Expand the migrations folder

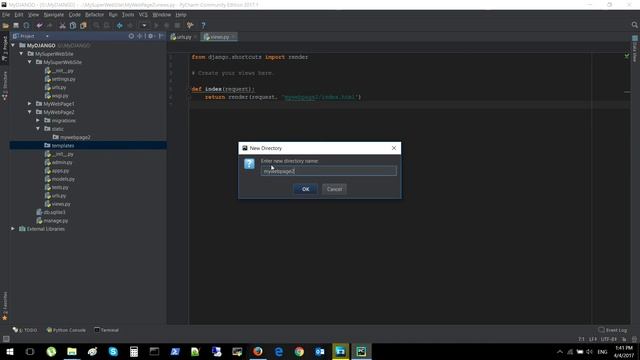pyautogui.click(x=38, y=120)
